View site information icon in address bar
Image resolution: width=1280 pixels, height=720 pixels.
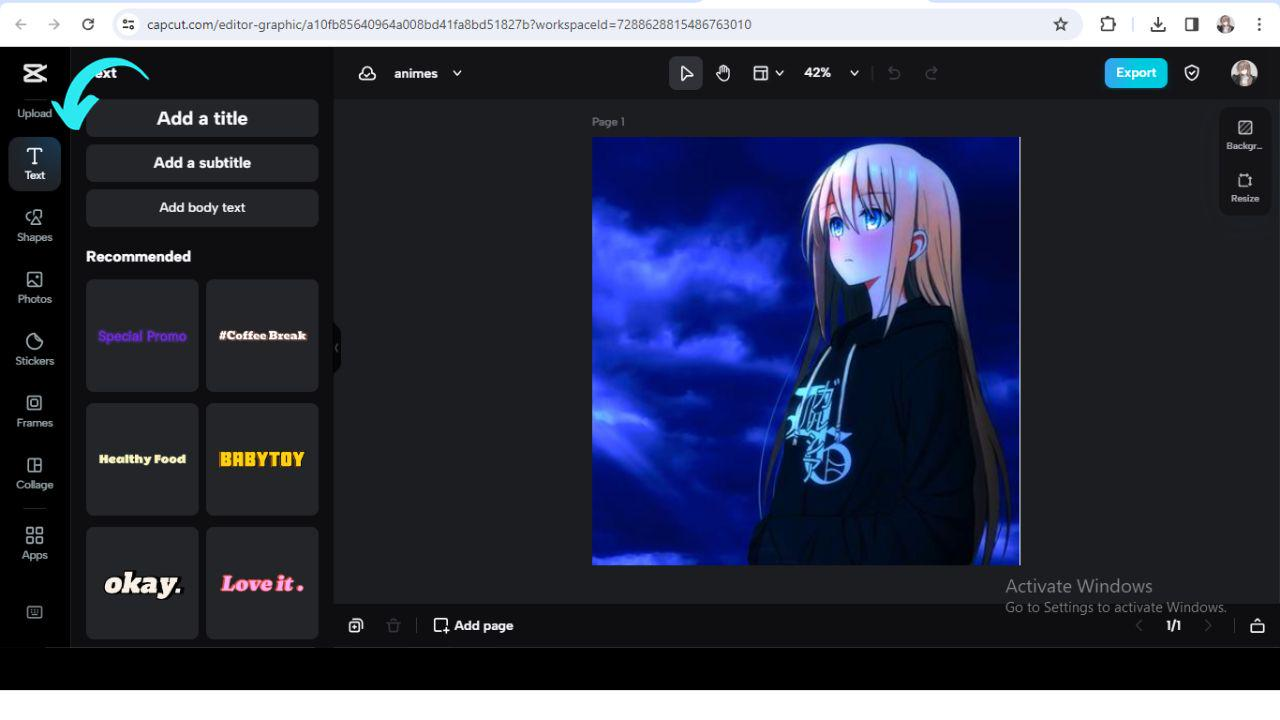[128, 24]
